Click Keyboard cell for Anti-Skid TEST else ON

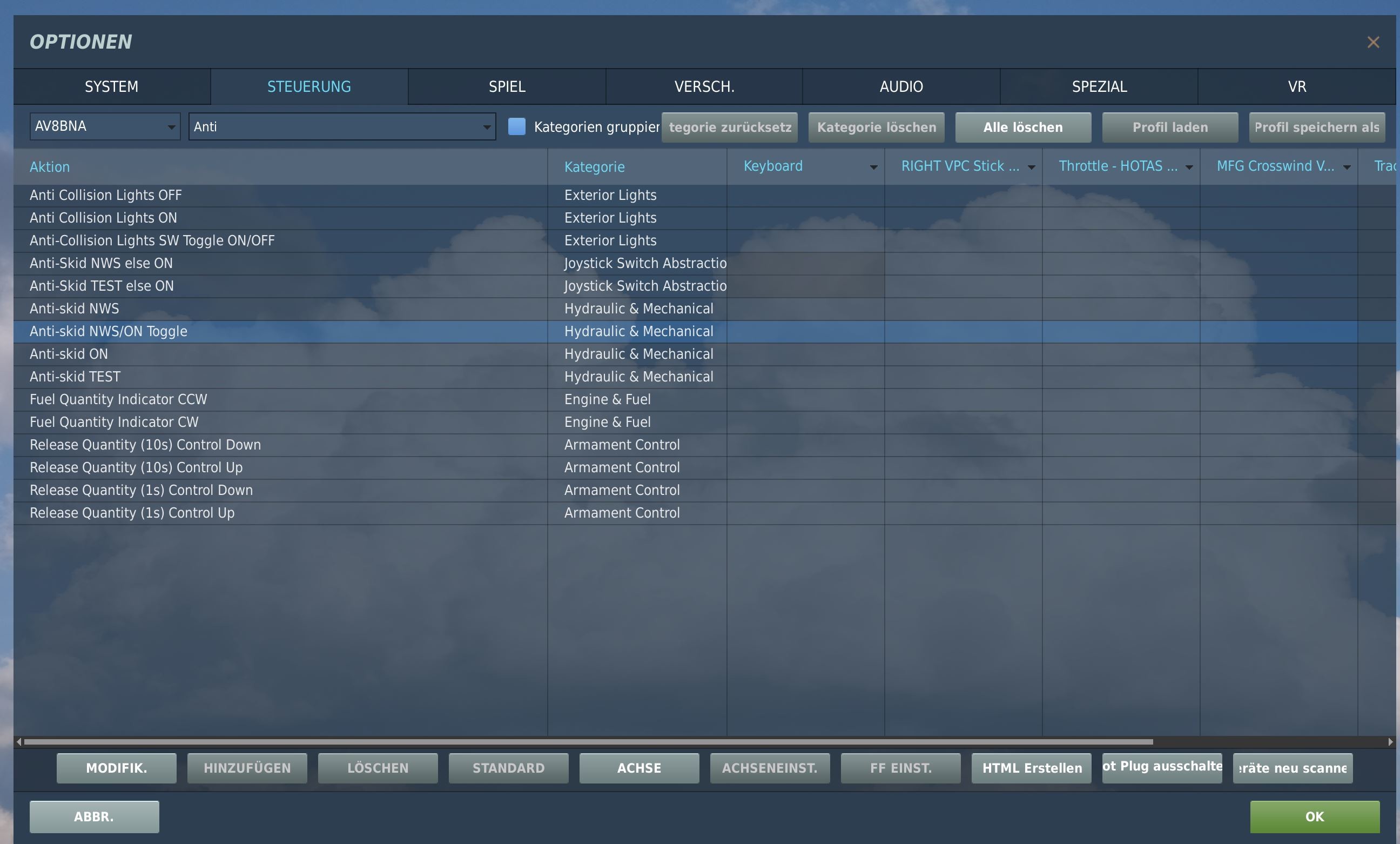coord(806,286)
